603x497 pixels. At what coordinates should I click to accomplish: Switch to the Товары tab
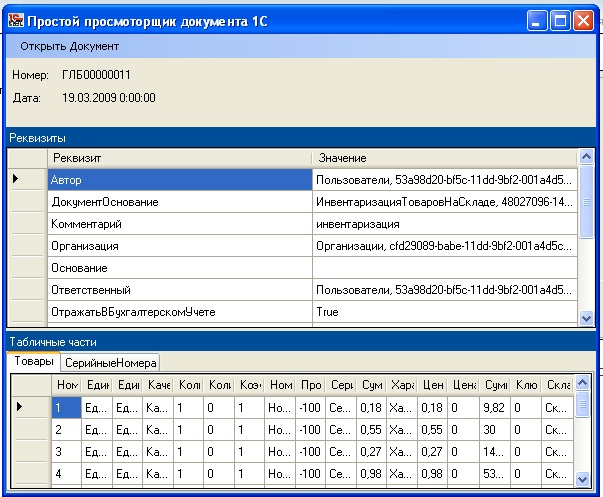click(x=33, y=361)
